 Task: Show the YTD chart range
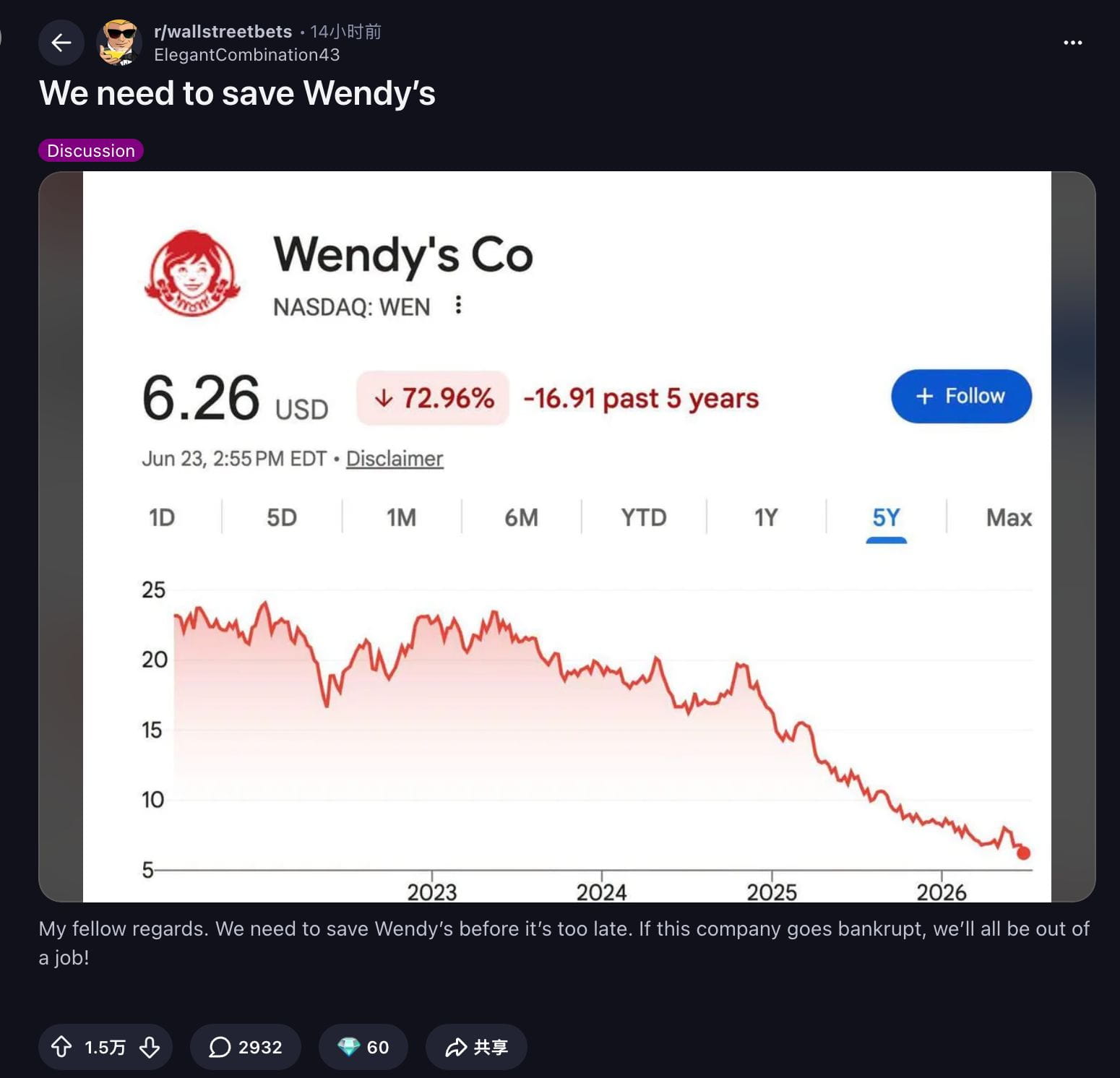[644, 517]
